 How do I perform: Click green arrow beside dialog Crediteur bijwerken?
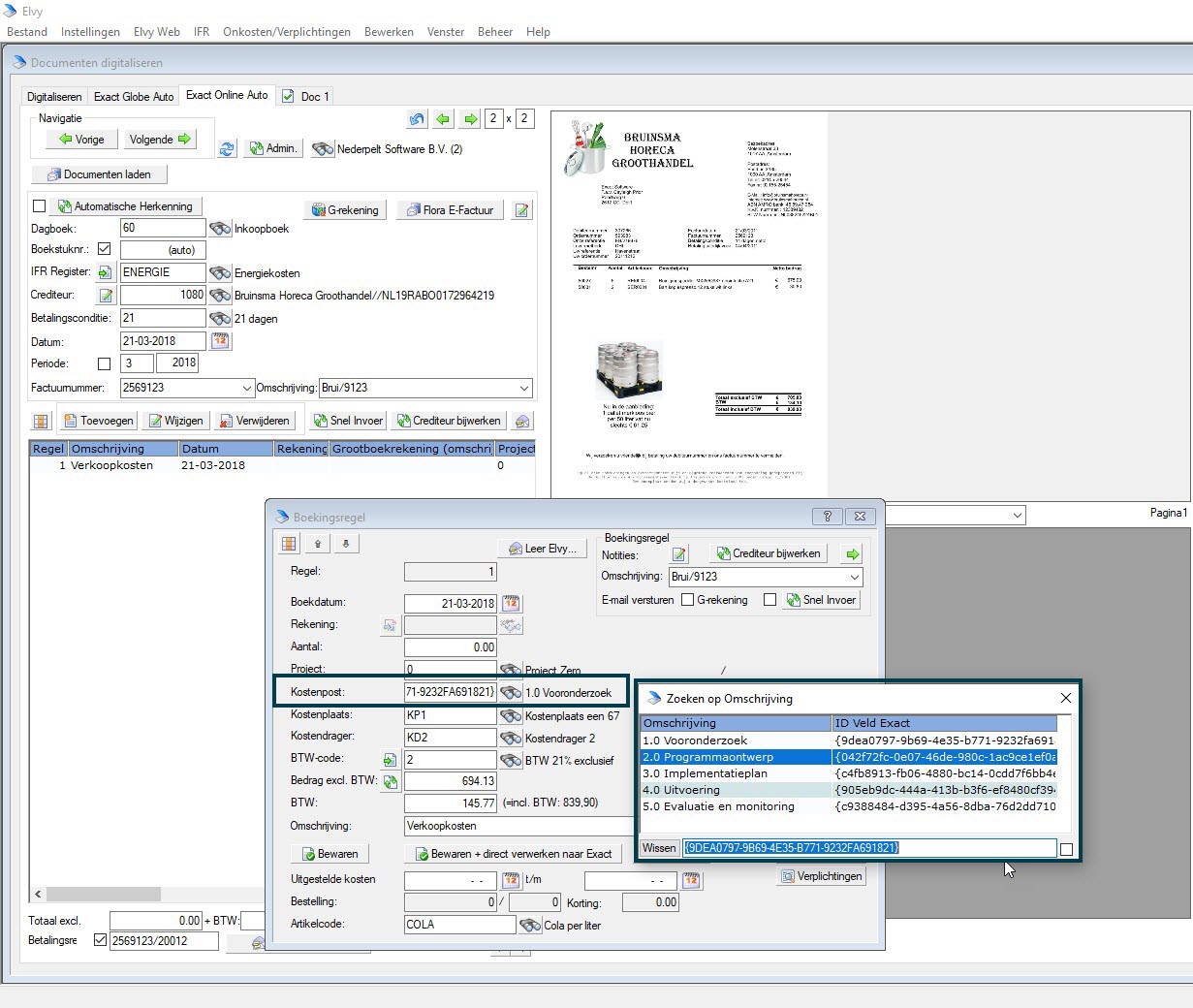[x=852, y=554]
